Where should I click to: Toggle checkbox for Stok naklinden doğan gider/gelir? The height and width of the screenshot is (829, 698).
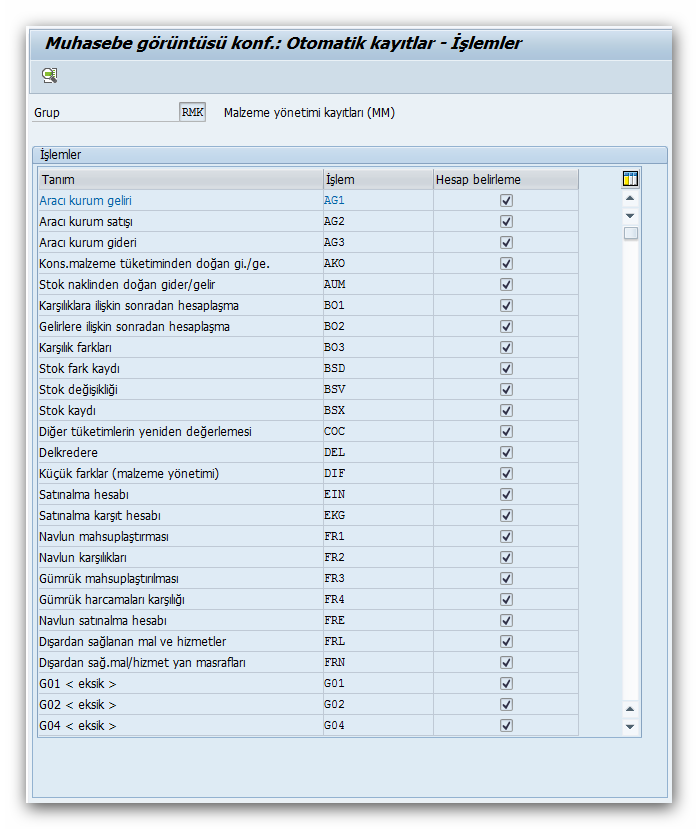pos(506,284)
